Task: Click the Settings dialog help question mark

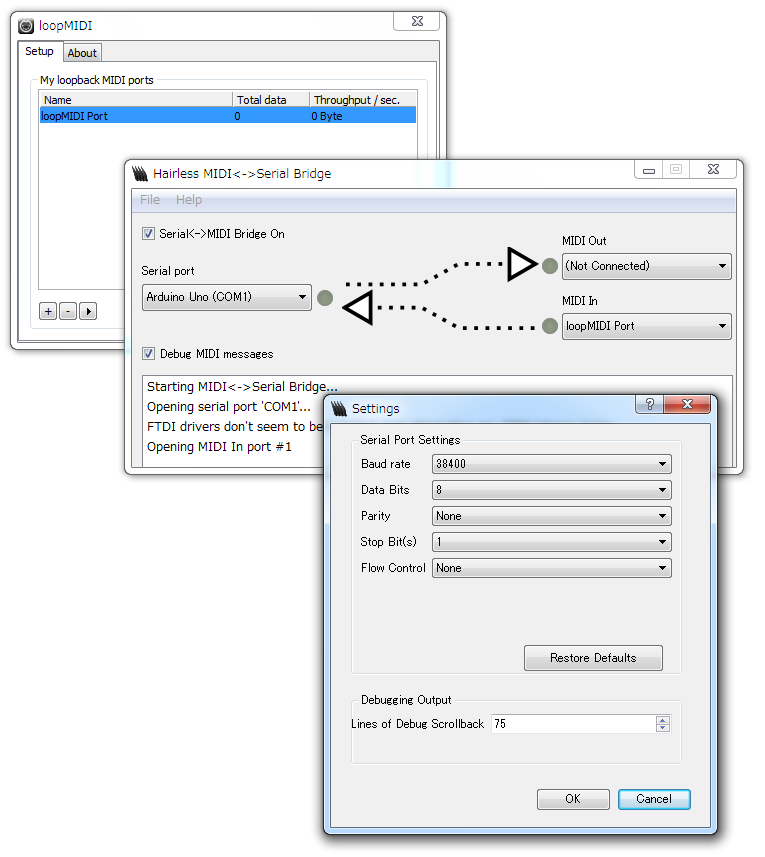Action: tap(650, 405)
